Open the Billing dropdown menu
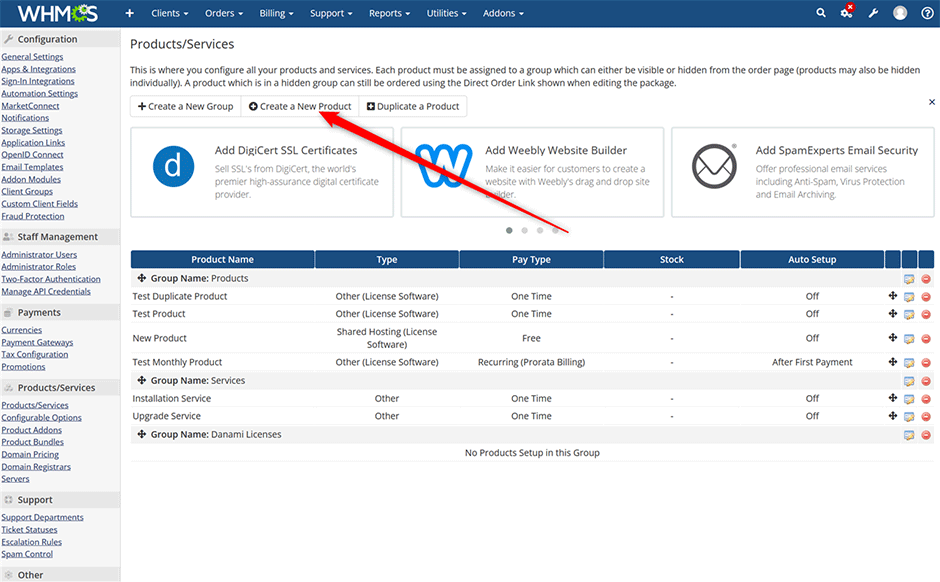Screen dimensions: 940x582 (277, 13)
